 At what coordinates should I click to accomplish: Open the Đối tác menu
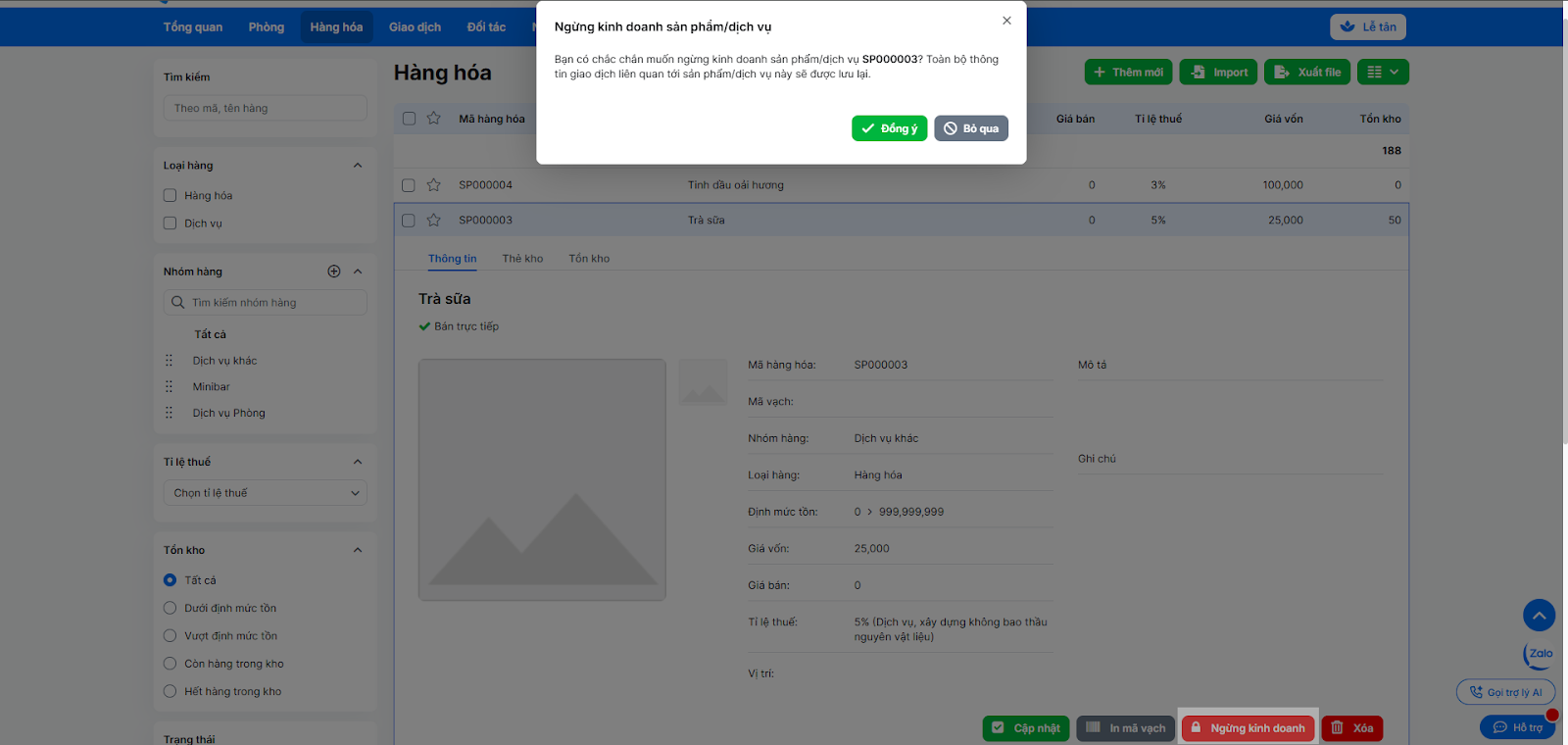pyautogui.click(x=487, y=27)
